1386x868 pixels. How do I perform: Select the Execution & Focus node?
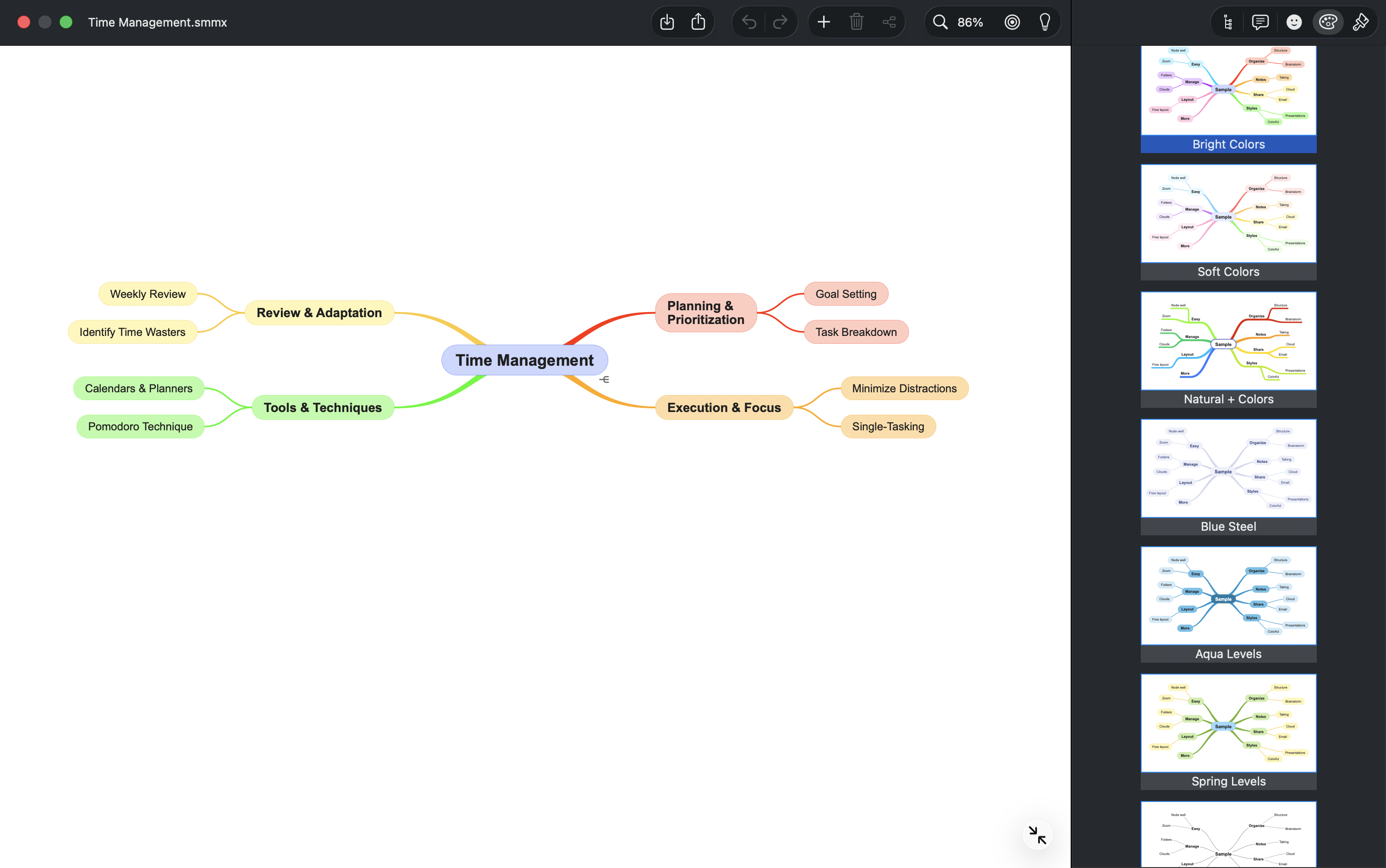click(x=724, y=407)
